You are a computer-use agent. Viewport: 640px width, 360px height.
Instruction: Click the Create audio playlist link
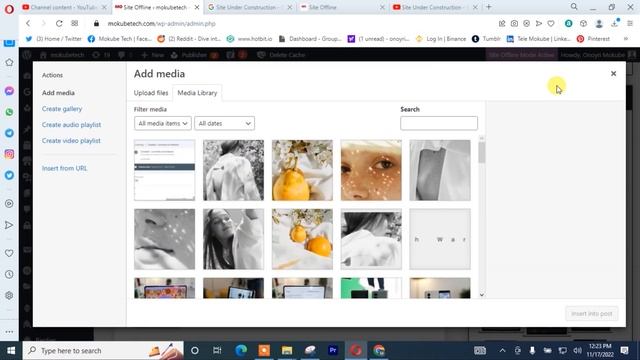coord(71,125)
